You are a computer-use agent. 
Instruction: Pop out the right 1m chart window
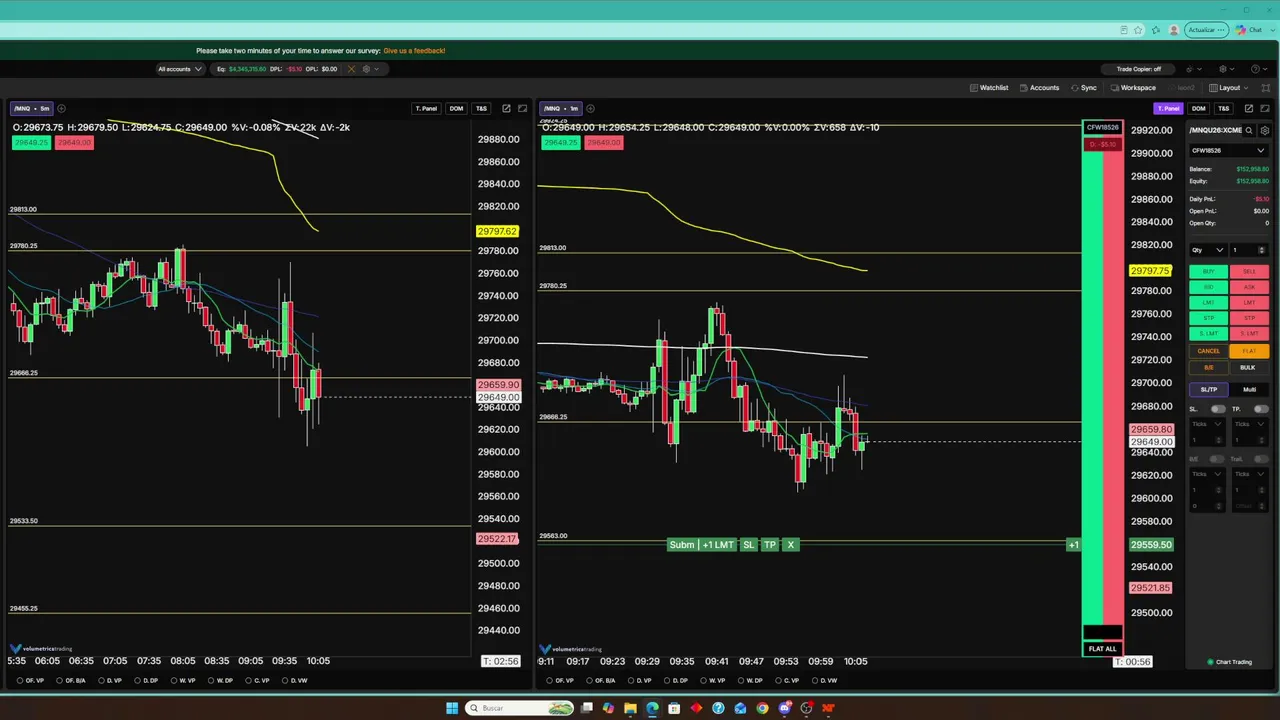pos(1248,108)
